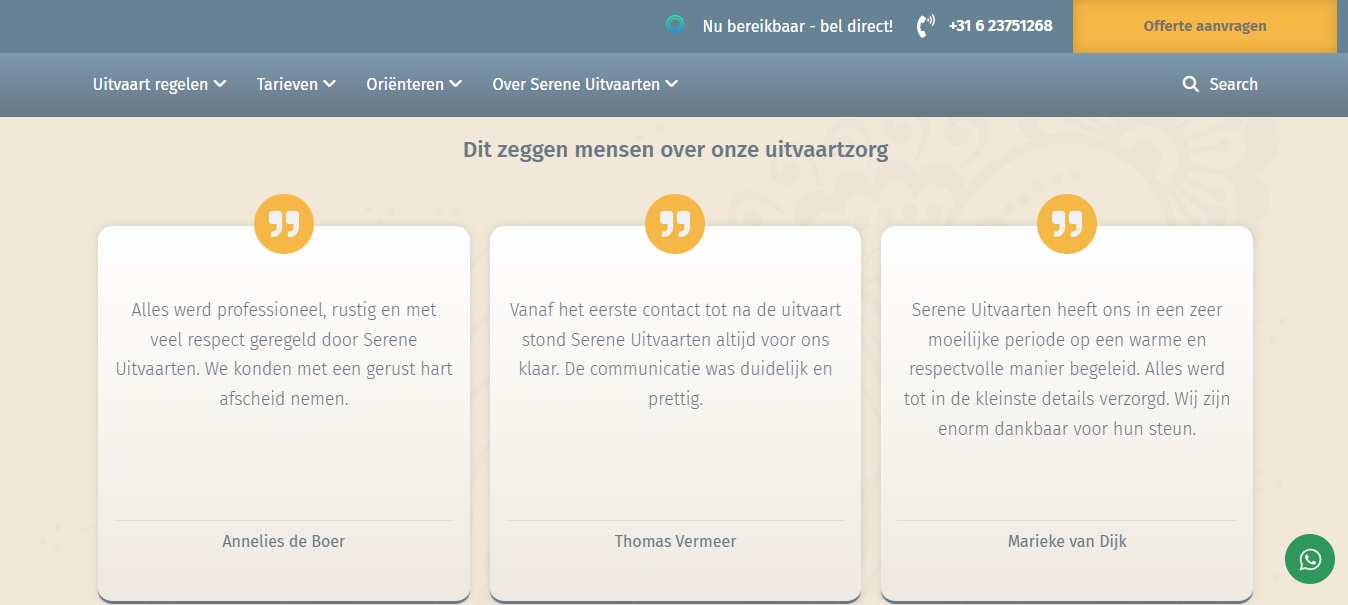Click quote icon above Marieke van Dijk review
The width and height of the screenshot is (1348, 605).
(1066, 224)
